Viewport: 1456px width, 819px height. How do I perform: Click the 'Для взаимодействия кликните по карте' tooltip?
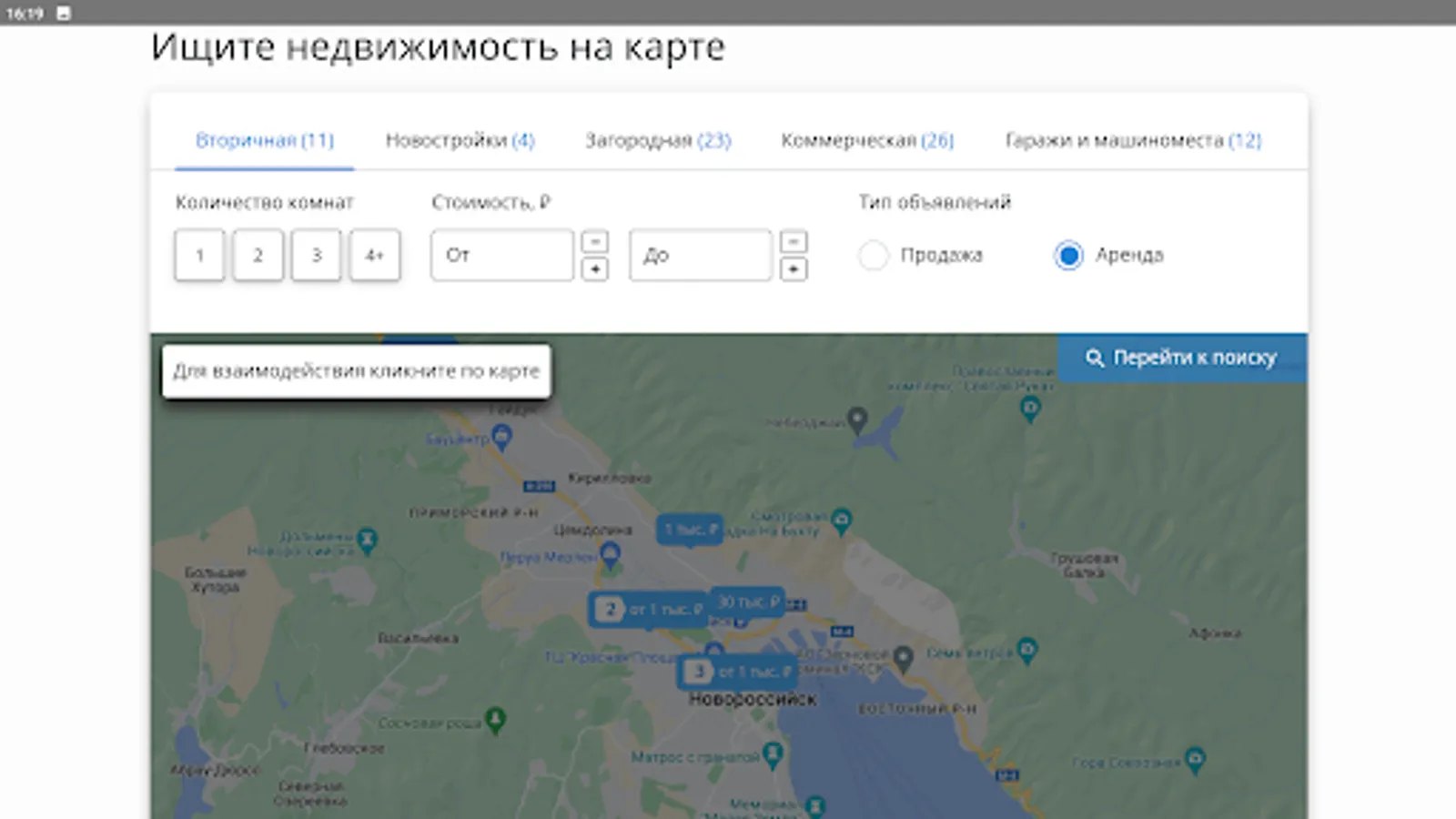pos(357,371)
